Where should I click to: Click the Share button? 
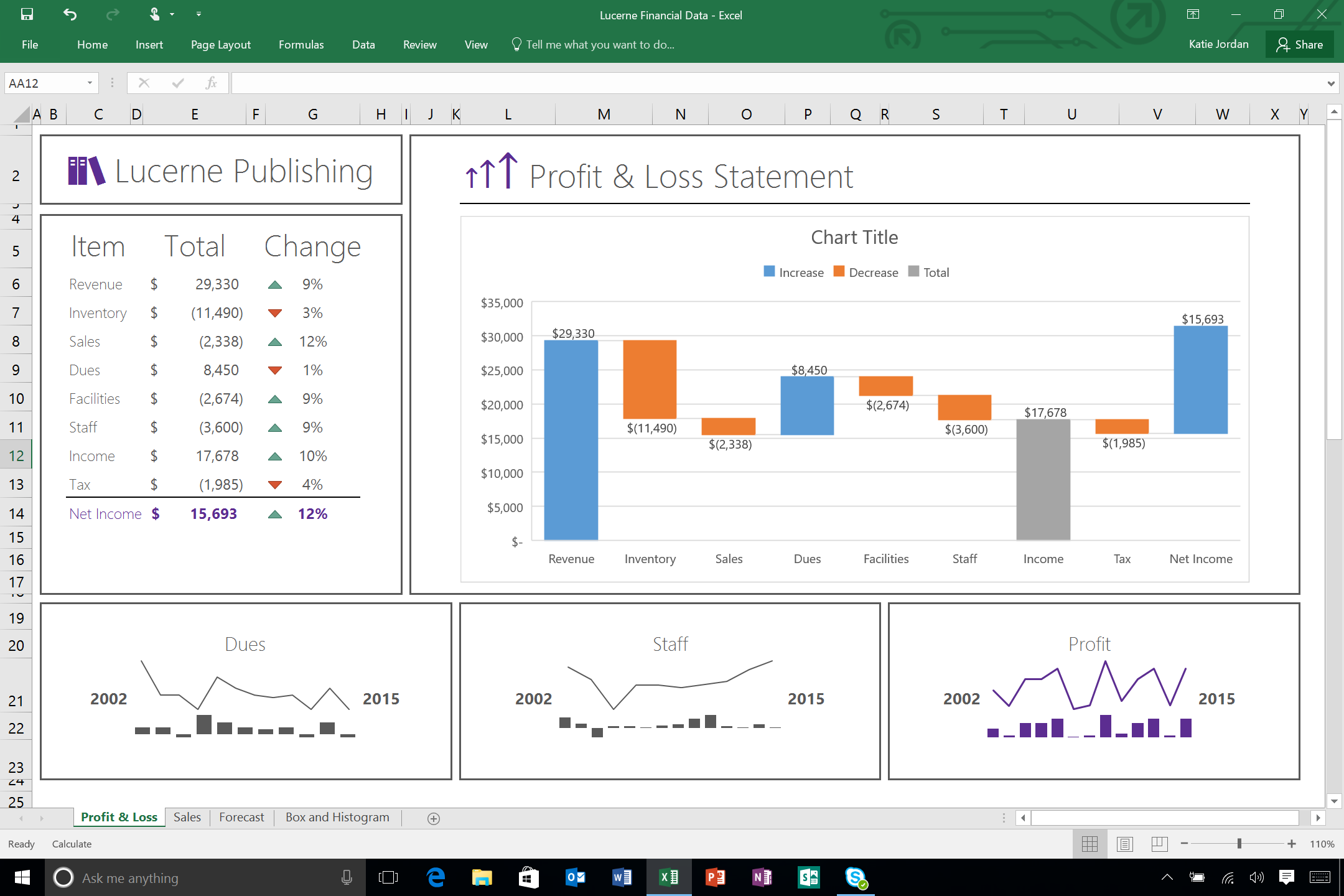click(x=1300, y=44)
